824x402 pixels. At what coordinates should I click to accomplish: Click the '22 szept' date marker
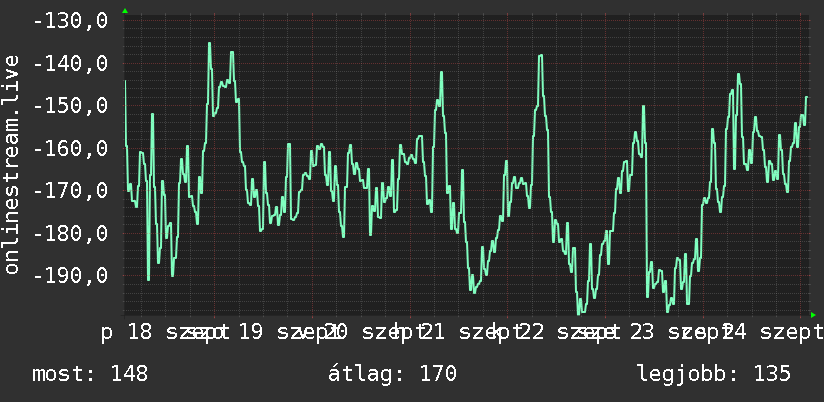coord(570,333)
